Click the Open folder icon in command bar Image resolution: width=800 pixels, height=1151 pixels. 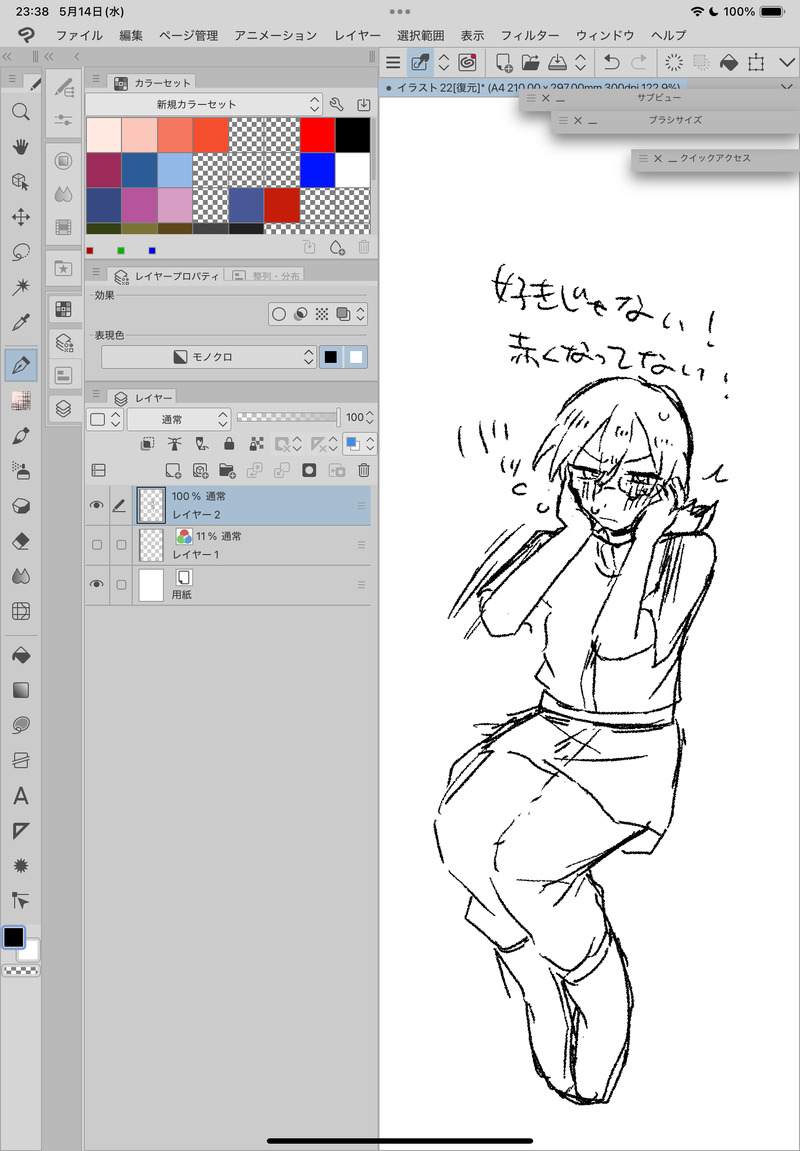(531, 62)
